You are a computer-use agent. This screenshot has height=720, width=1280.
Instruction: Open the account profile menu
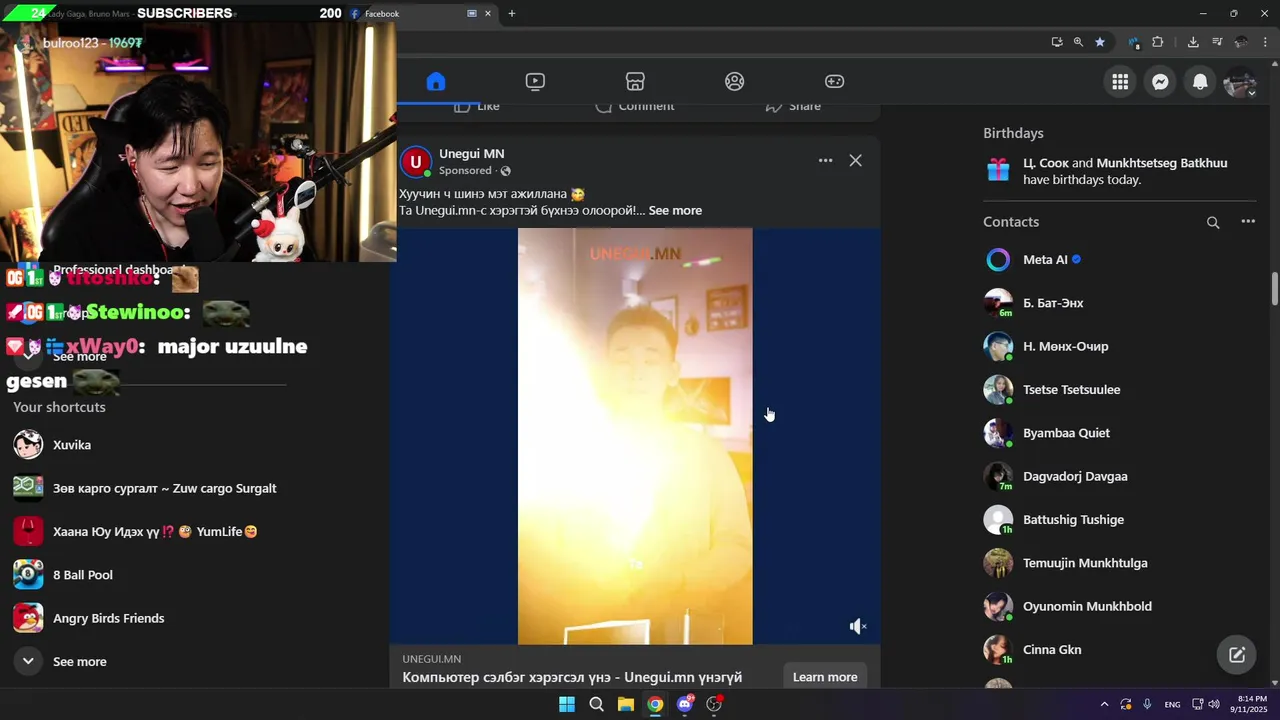[1240, 82]
